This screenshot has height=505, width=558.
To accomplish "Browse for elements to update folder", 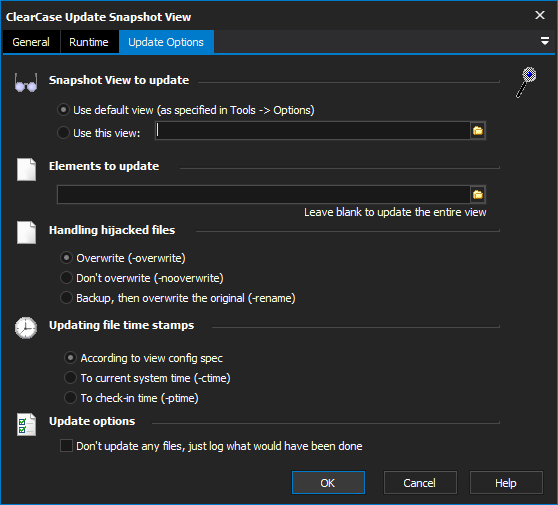I will click(x=478, y=195).
